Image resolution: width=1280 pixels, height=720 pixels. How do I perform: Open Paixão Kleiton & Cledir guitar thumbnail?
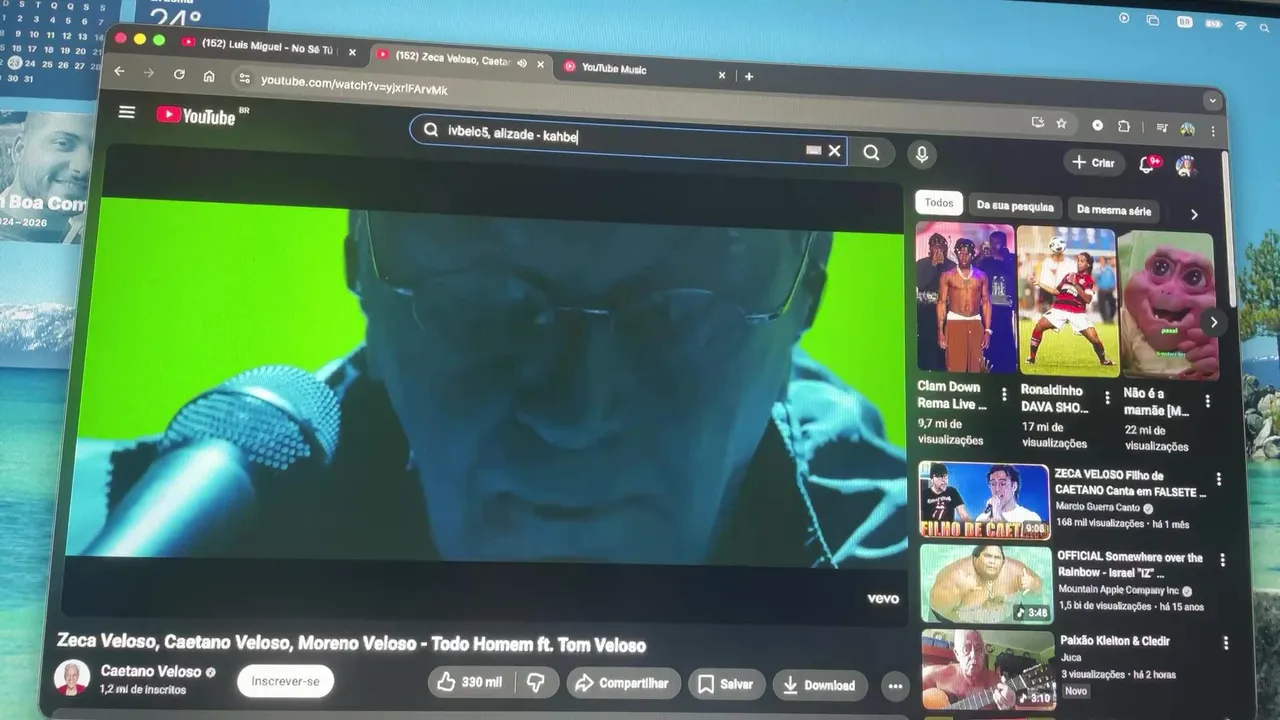tap(989, 670)
